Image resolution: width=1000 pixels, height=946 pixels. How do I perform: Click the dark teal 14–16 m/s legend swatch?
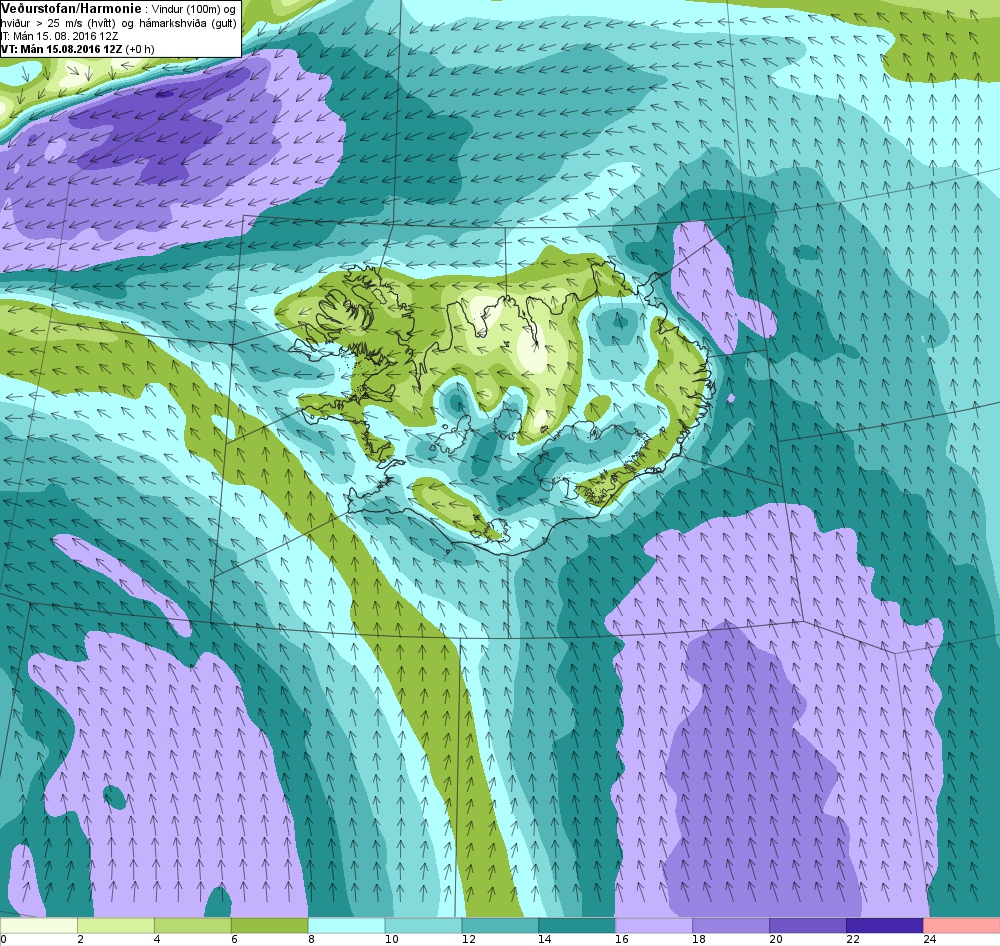tap(577, 926)
